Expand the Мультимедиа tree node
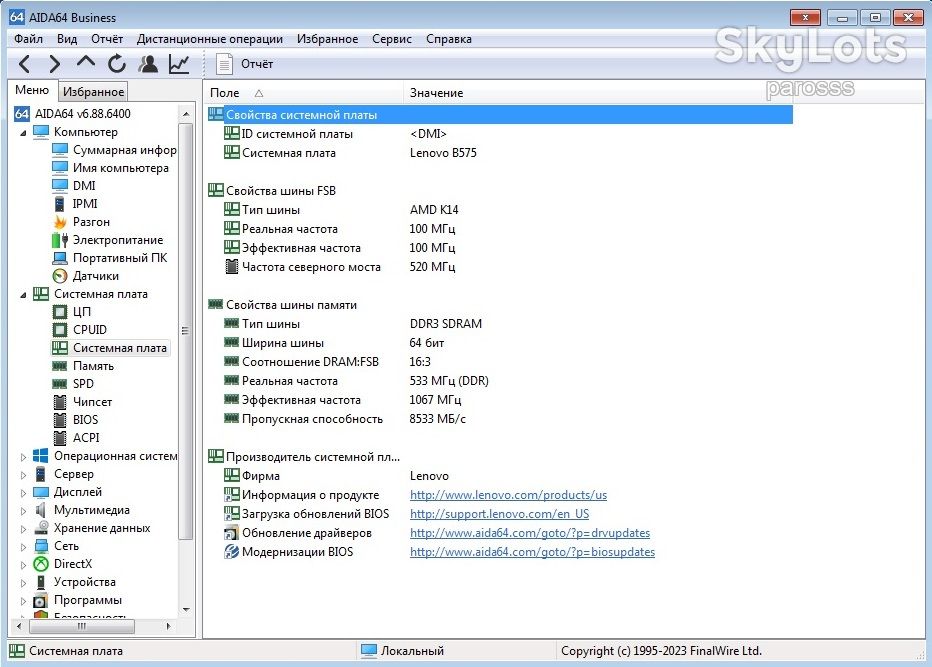 (x=23, y=511)
